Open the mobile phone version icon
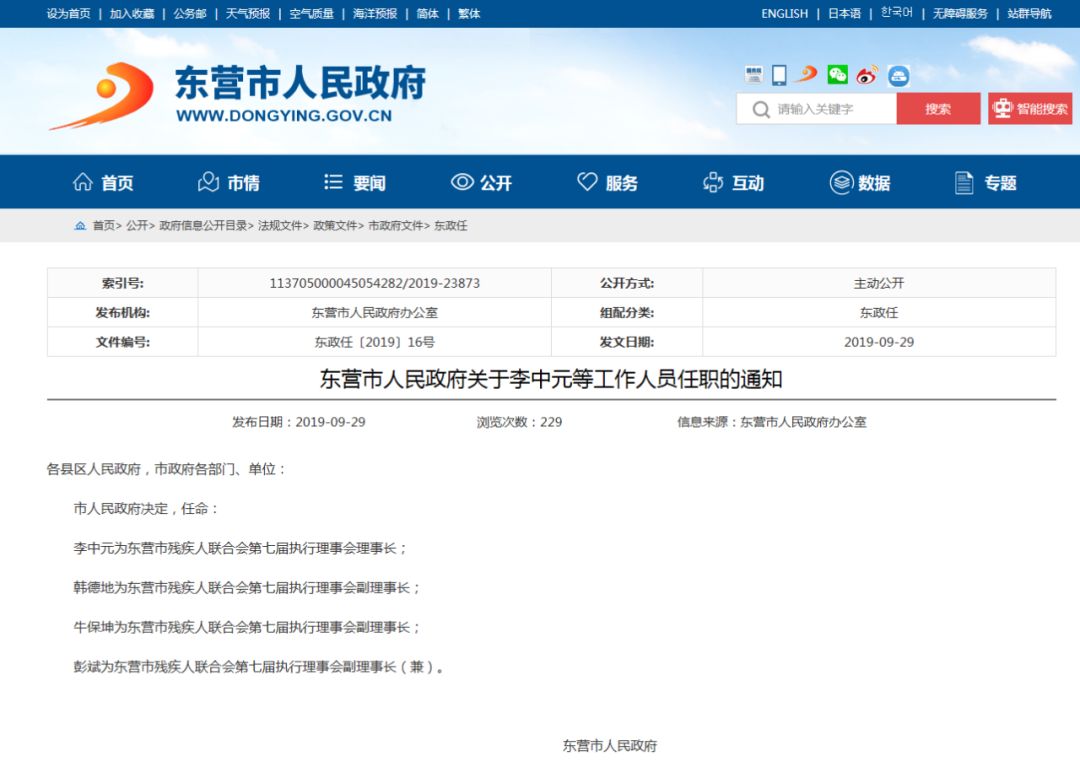The height and width of the screenshot is (762, 1080). coord(779,74)
